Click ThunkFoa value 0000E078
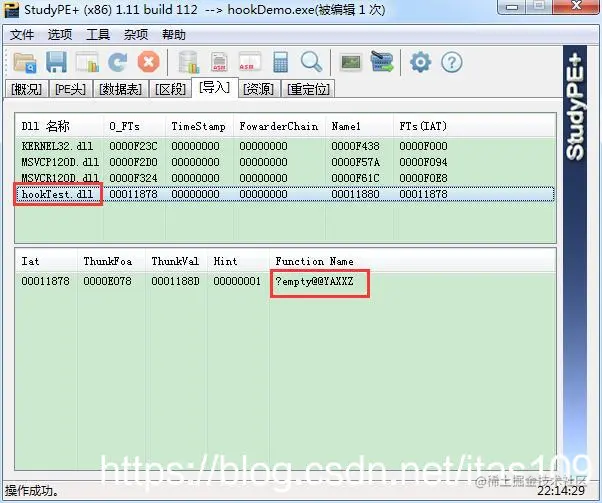 [108, 281]
